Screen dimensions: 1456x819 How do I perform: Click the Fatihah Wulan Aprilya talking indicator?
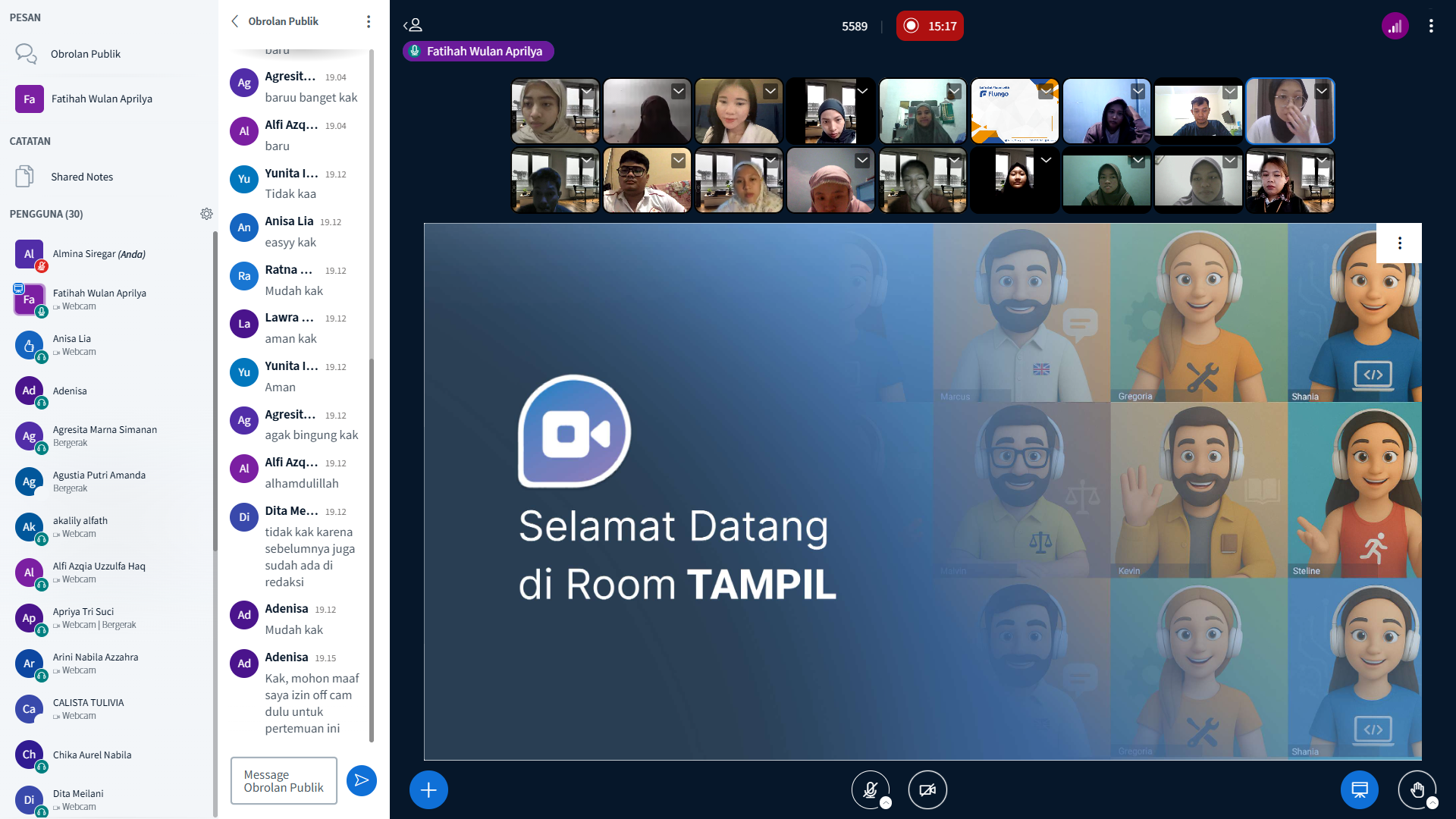(x=479, y=51)
